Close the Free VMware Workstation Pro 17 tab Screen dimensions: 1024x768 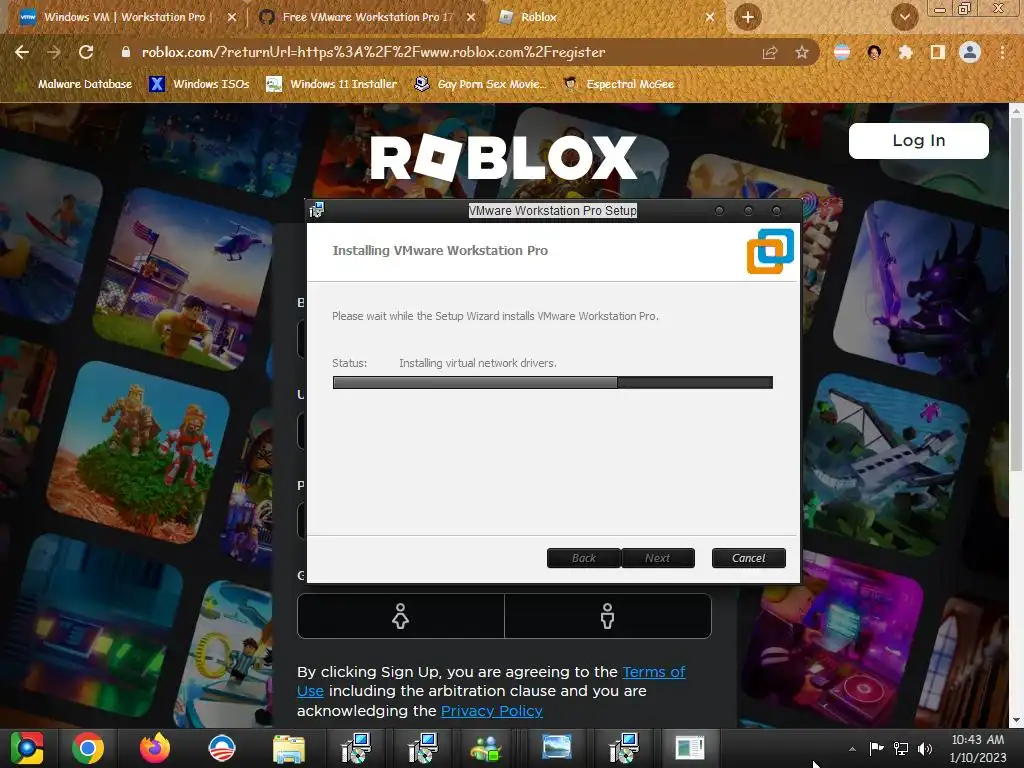coord(471,17)
